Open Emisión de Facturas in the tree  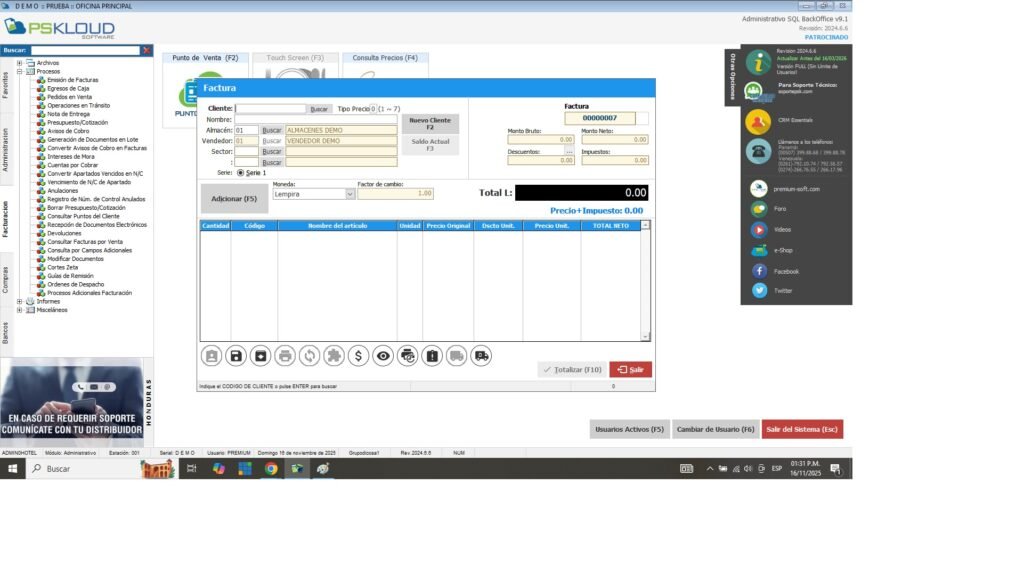tap(71, 80)
